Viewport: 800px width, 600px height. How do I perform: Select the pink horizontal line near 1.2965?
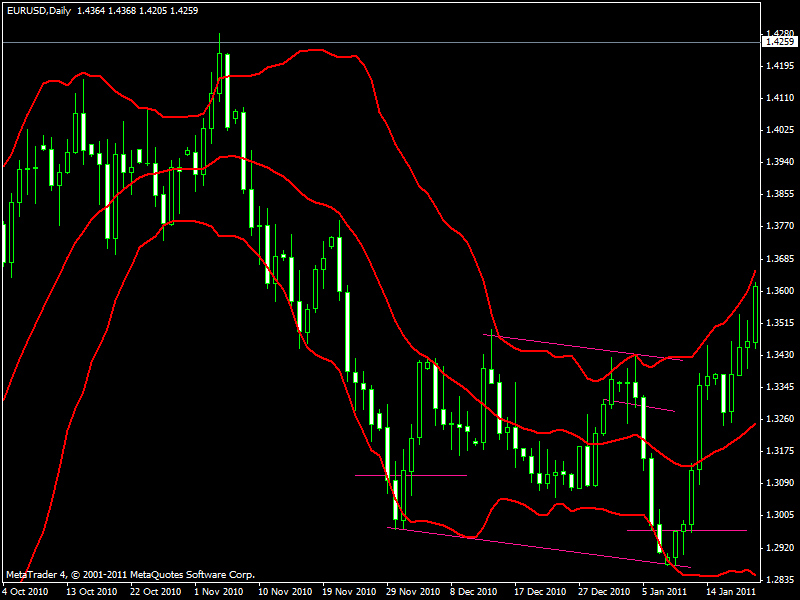687,531
